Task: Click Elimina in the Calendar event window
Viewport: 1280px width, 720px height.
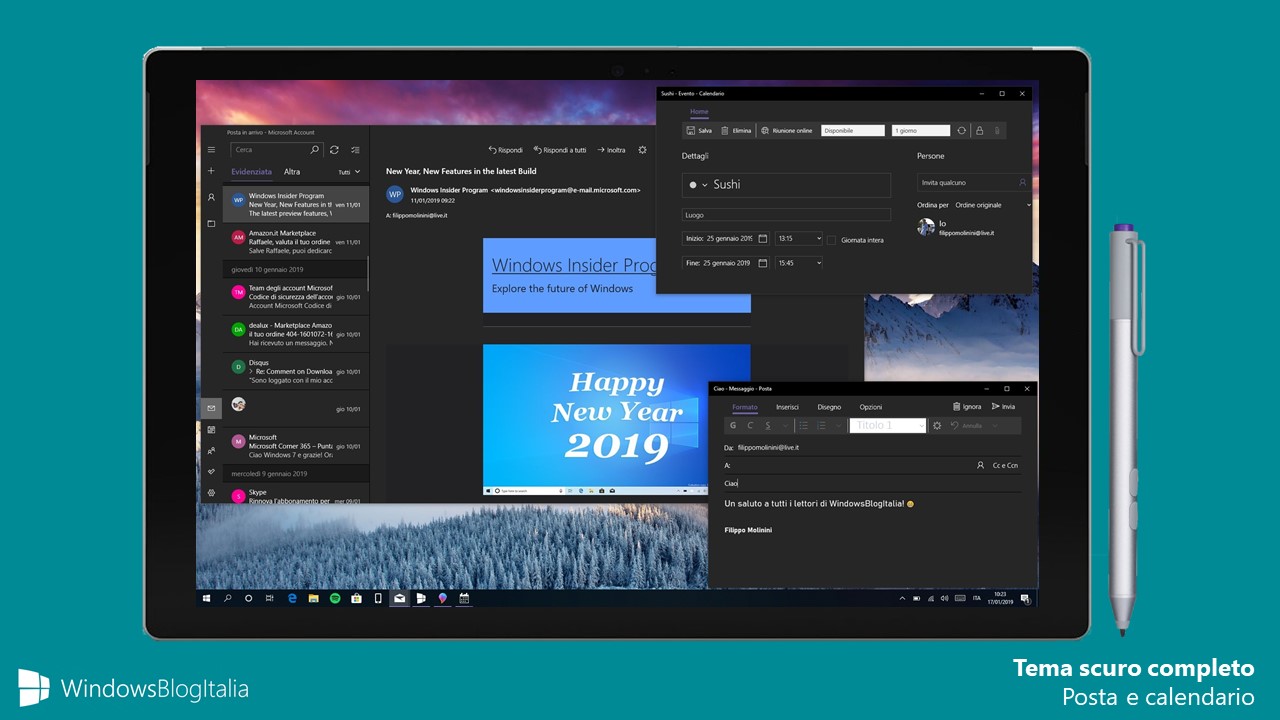Action: 736,130
